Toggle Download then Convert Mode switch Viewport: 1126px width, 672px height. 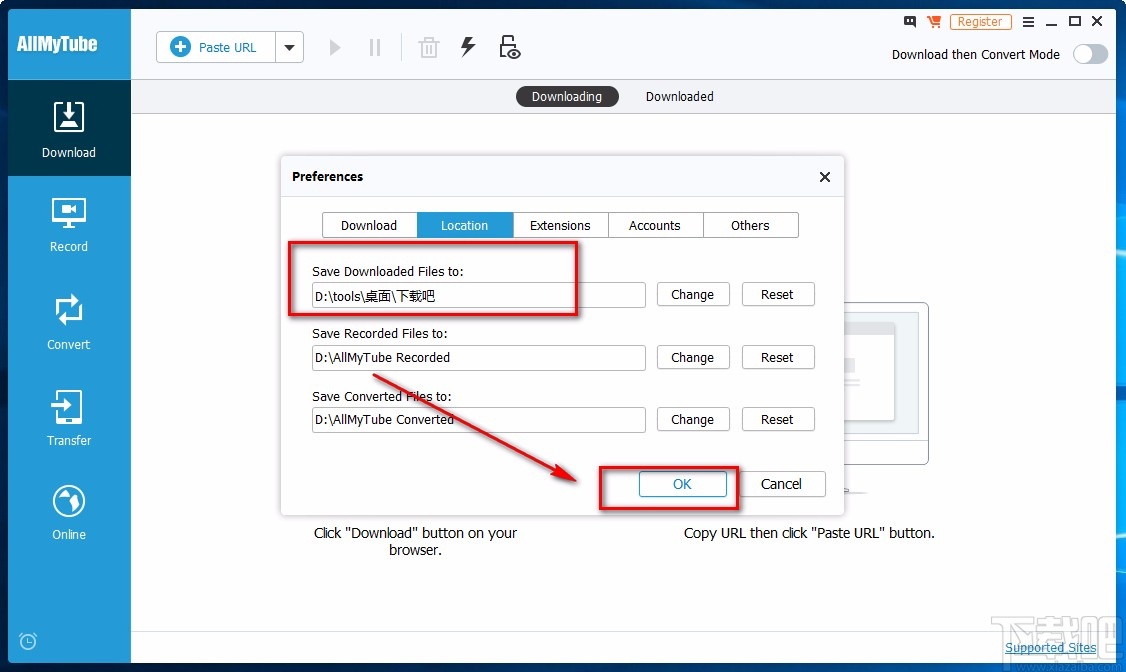tap(1090, 55)
